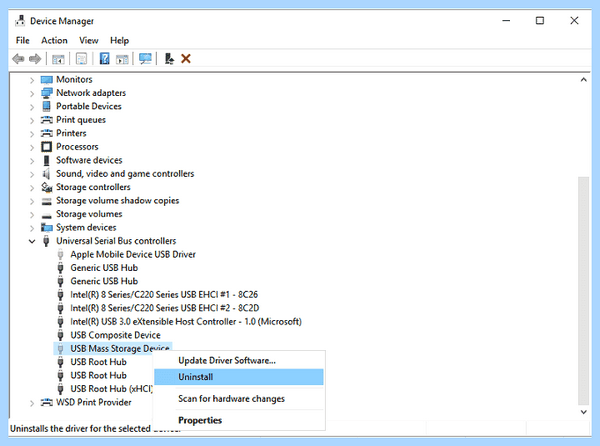The height and width of the screenshot is (446, 600).
Task: Click the vertical scrollbar up arrow
Action: (x=584, y=80)
